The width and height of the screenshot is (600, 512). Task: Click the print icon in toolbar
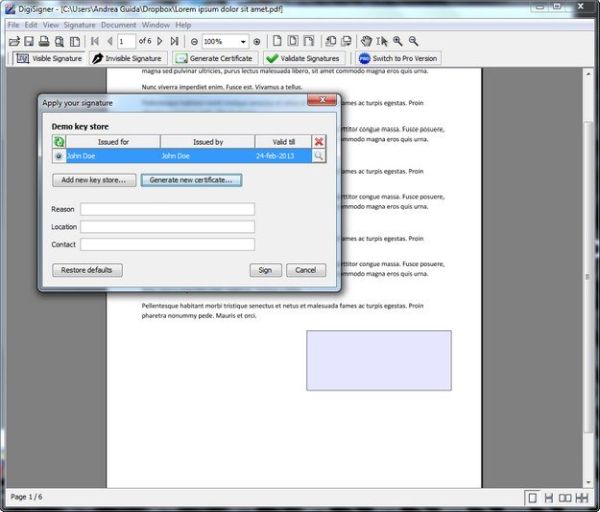[44, 41]
